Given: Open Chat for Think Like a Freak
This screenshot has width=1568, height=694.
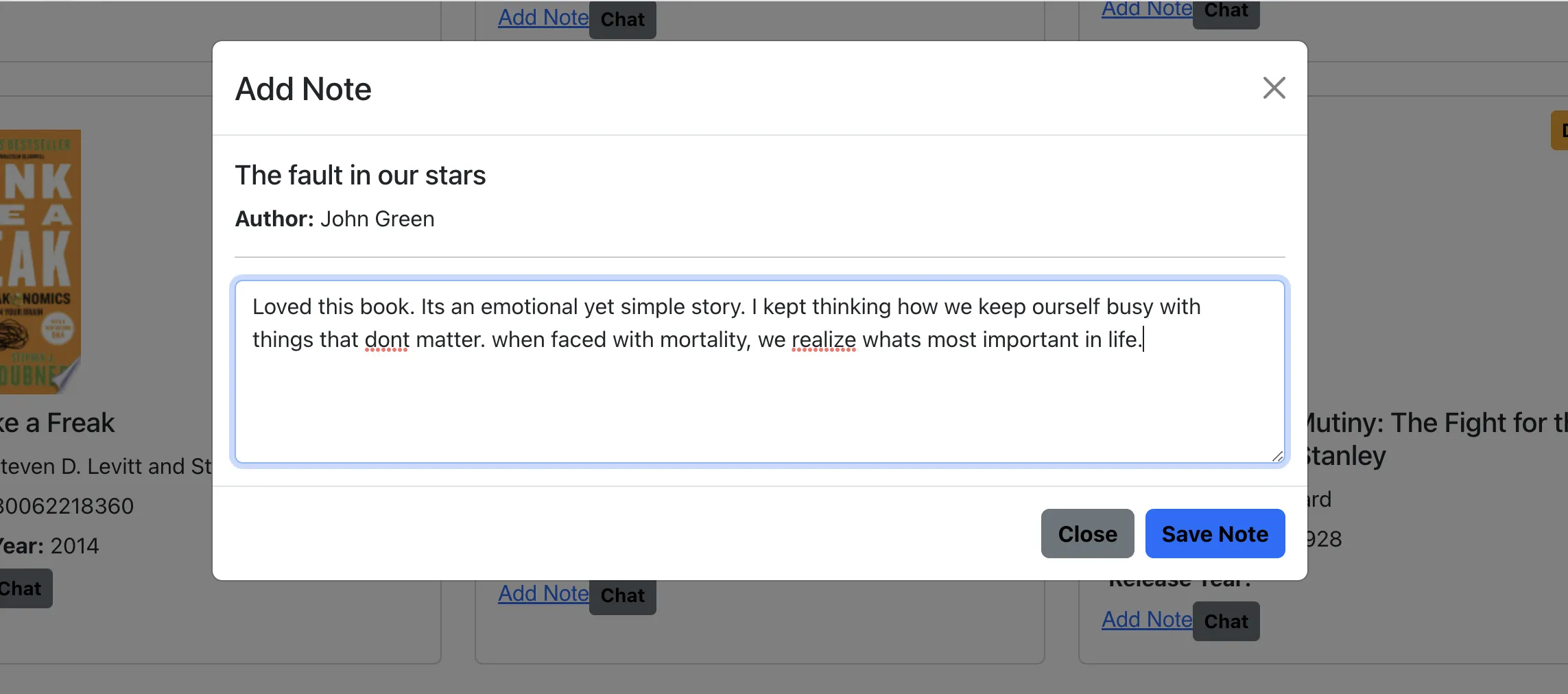Looking at the screenshot, I should click(22, 588).
